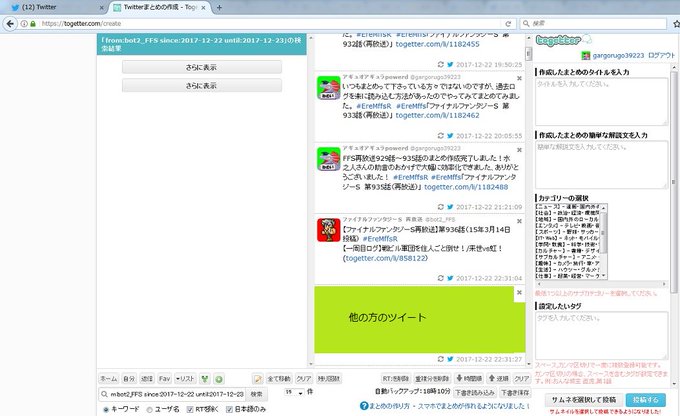Open the リスト dropdown button
Screen dimensions: 680x416
[185, 379]
